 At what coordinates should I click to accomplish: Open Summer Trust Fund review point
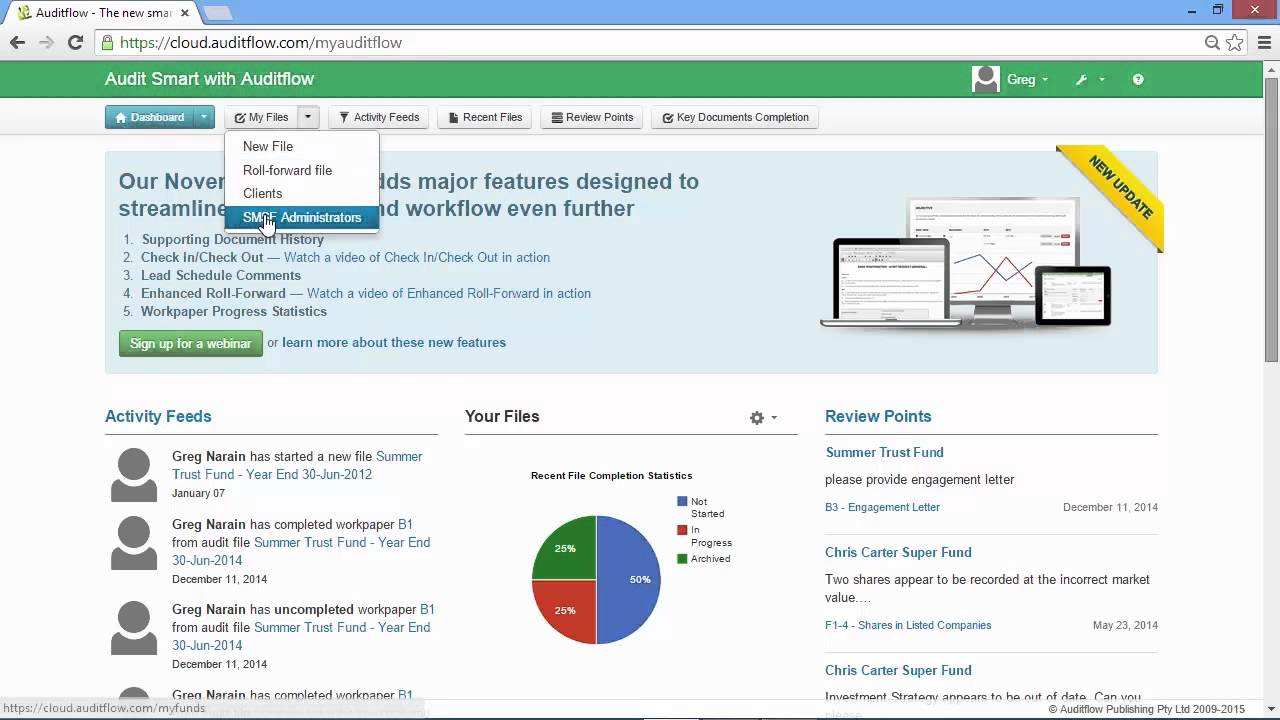tap(884, 452)
